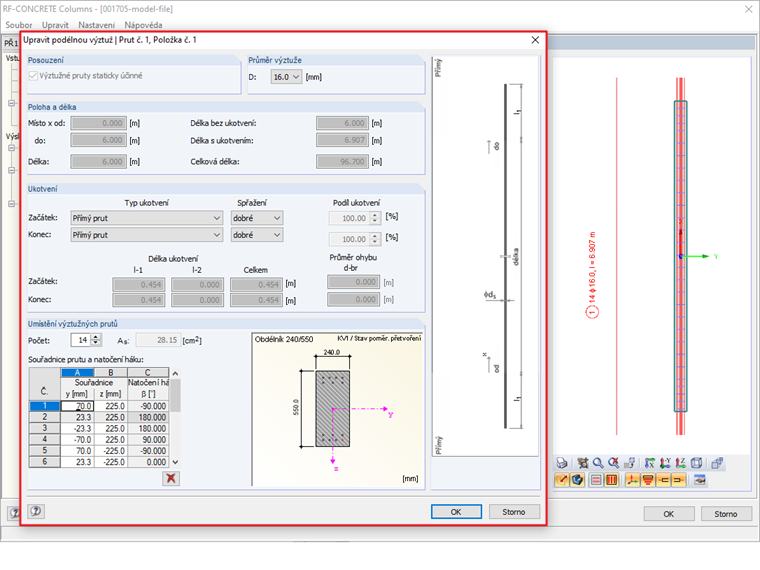The width and height of the screenshot is (760, 570).
Task: Select column A header in coordinates table
Action: (x=77, y=373)
